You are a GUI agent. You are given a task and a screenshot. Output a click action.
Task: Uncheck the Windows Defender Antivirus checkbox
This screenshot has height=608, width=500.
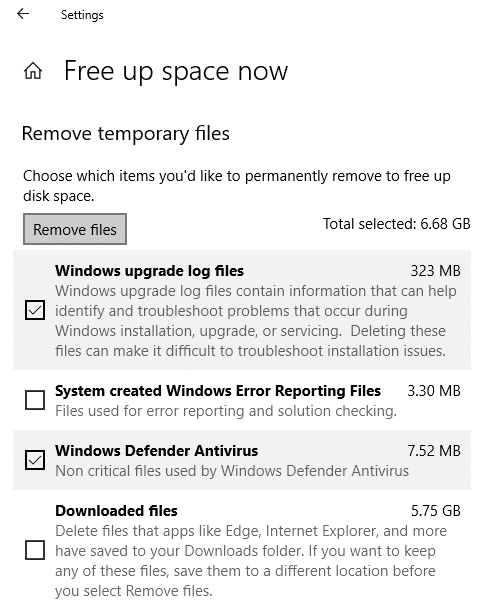pos(35,460)
